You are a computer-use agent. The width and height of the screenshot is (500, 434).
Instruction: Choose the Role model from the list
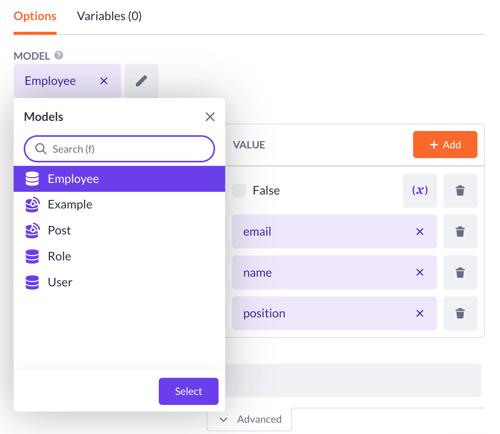[x=119, y=256]
